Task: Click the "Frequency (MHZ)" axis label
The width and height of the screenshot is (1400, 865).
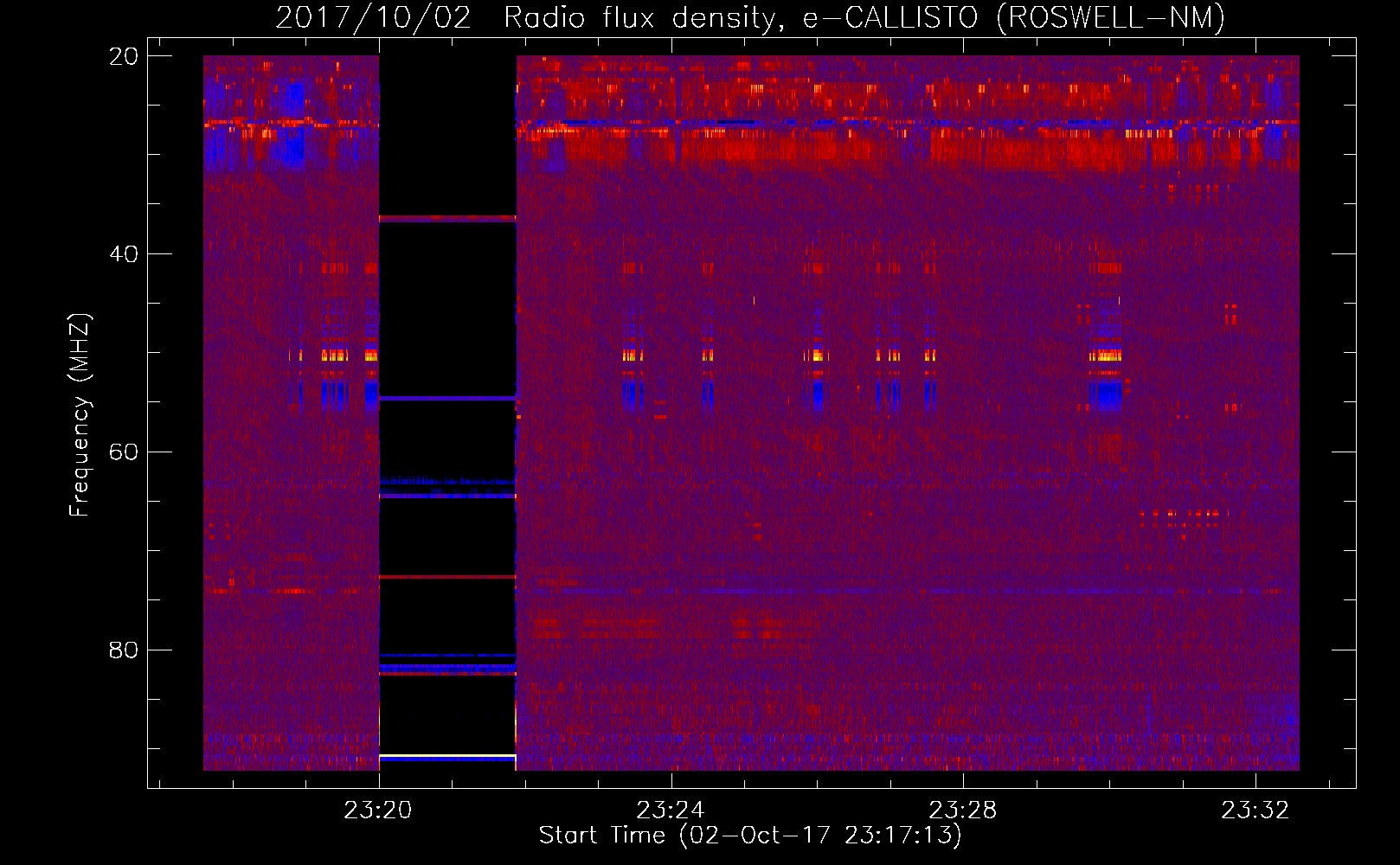Action: pyautogui.click(x=80, y=415)
